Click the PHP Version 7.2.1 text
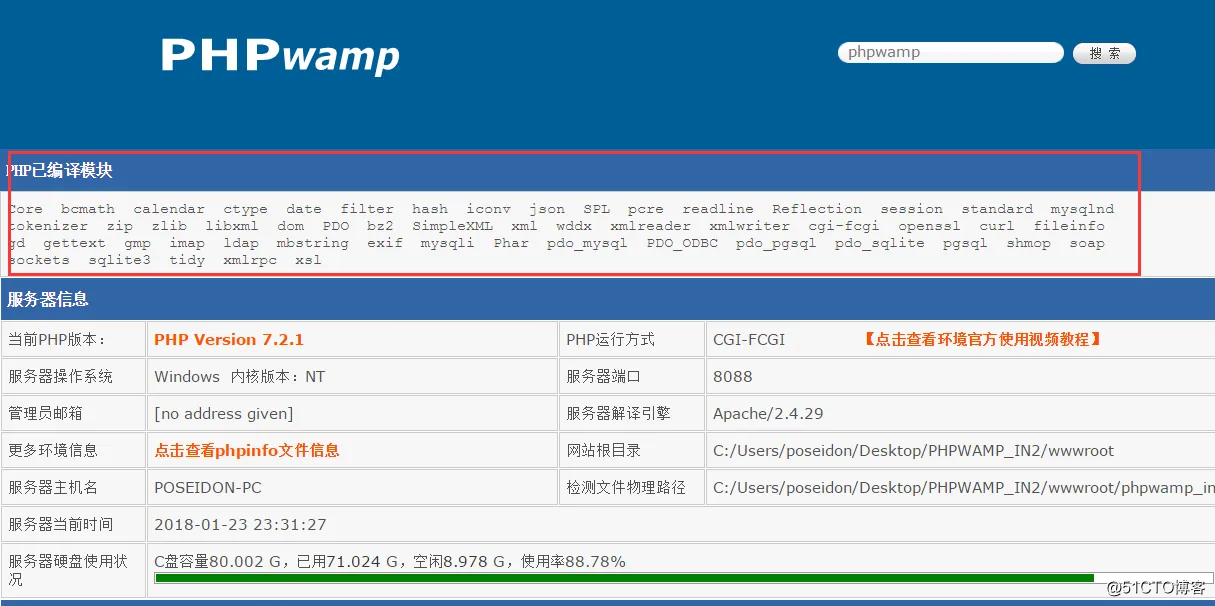Screen dimensions: 1215x606 click(229, 339)
